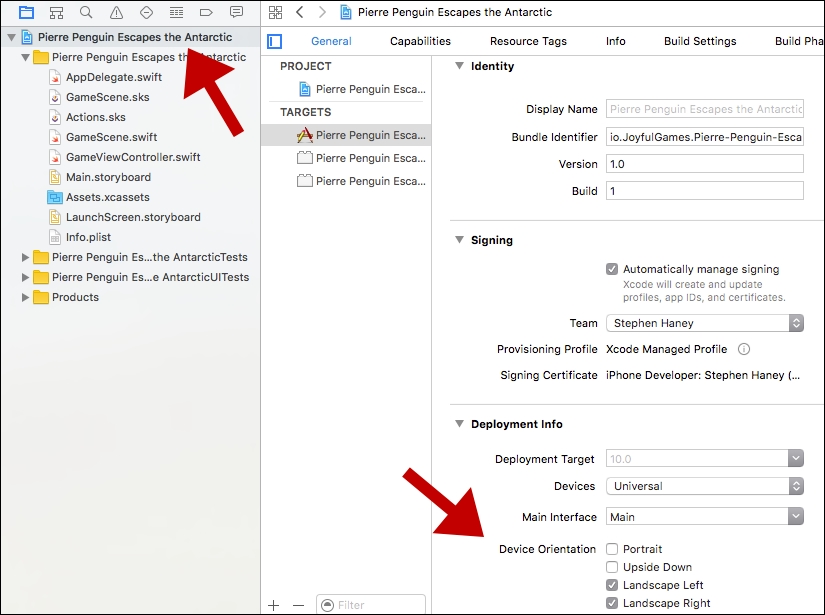Select Actions.sks in navigator
825x615 pixels.
[95, 117]
